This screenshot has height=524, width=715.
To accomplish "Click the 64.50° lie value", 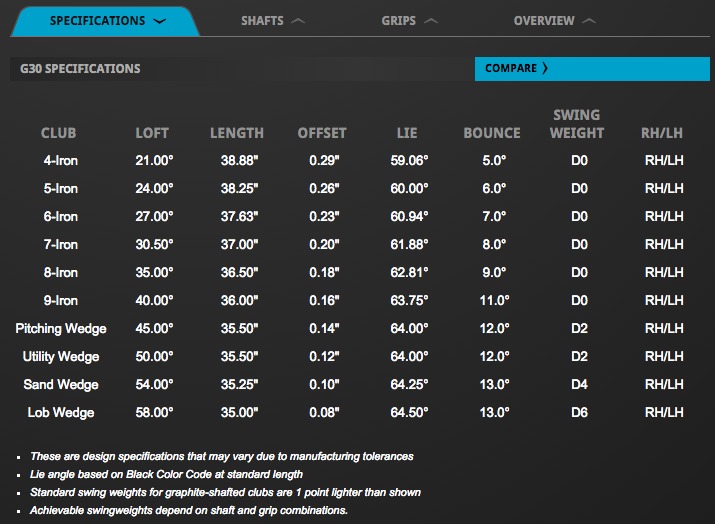I will coord(409,413).
